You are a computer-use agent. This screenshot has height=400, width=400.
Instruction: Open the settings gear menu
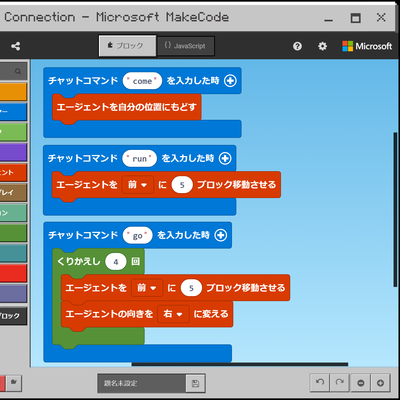point(322,46)
